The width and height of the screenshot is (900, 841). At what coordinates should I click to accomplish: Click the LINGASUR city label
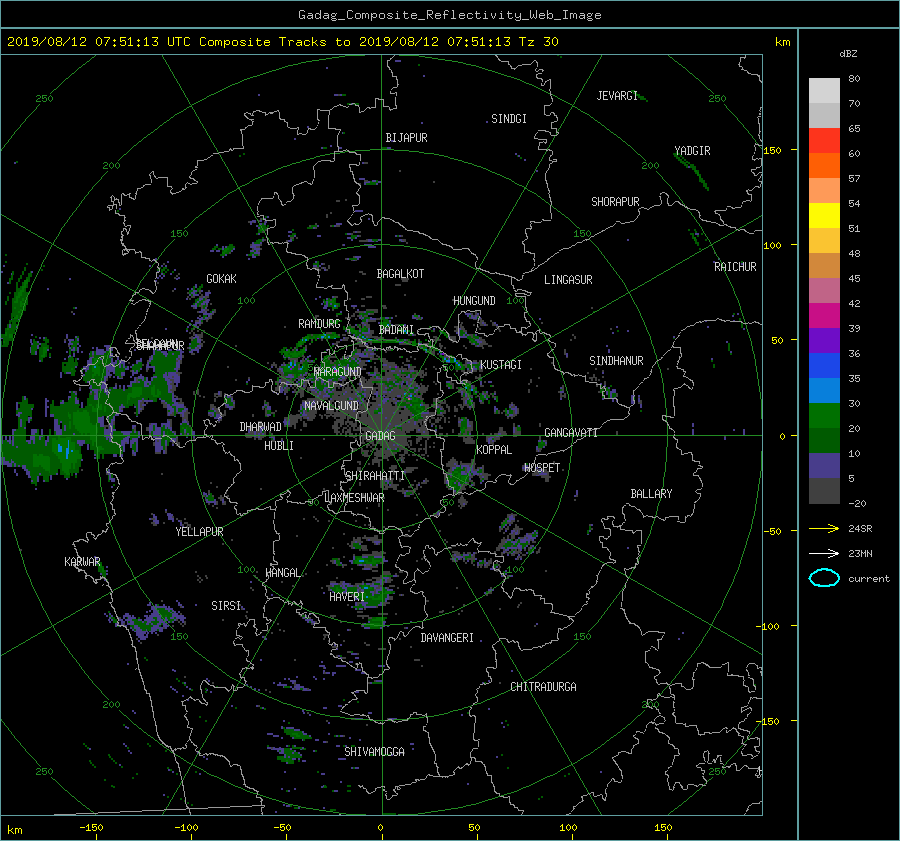(x=568, y=280)
